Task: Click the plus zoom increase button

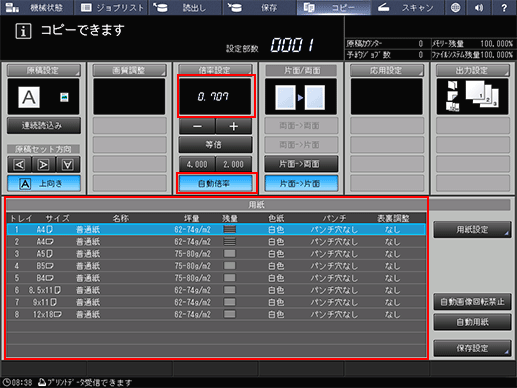Action: coord(234,126)
